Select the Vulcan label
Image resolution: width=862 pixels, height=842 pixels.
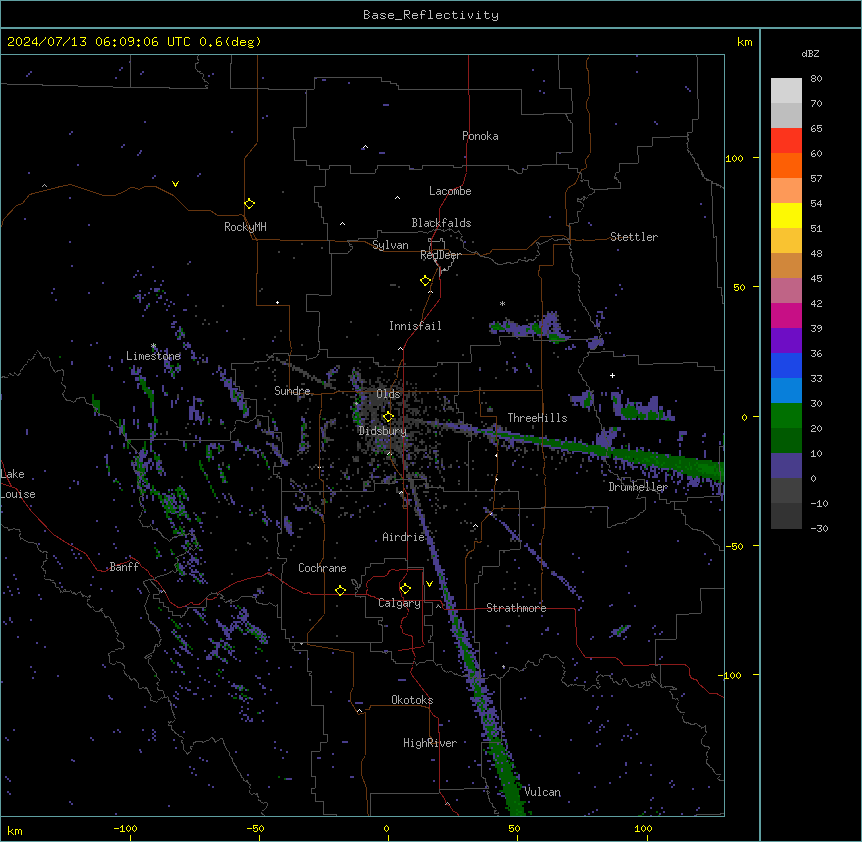[542, 792]
